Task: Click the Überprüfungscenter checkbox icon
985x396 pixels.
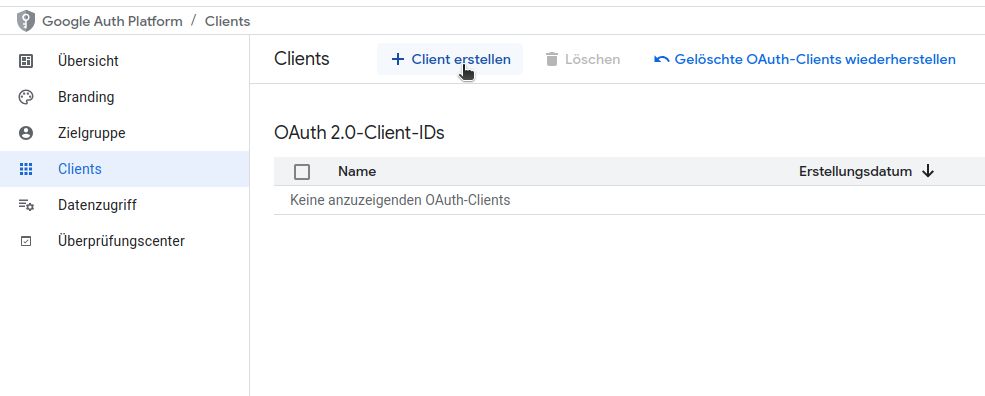Action: pos(26,241)
